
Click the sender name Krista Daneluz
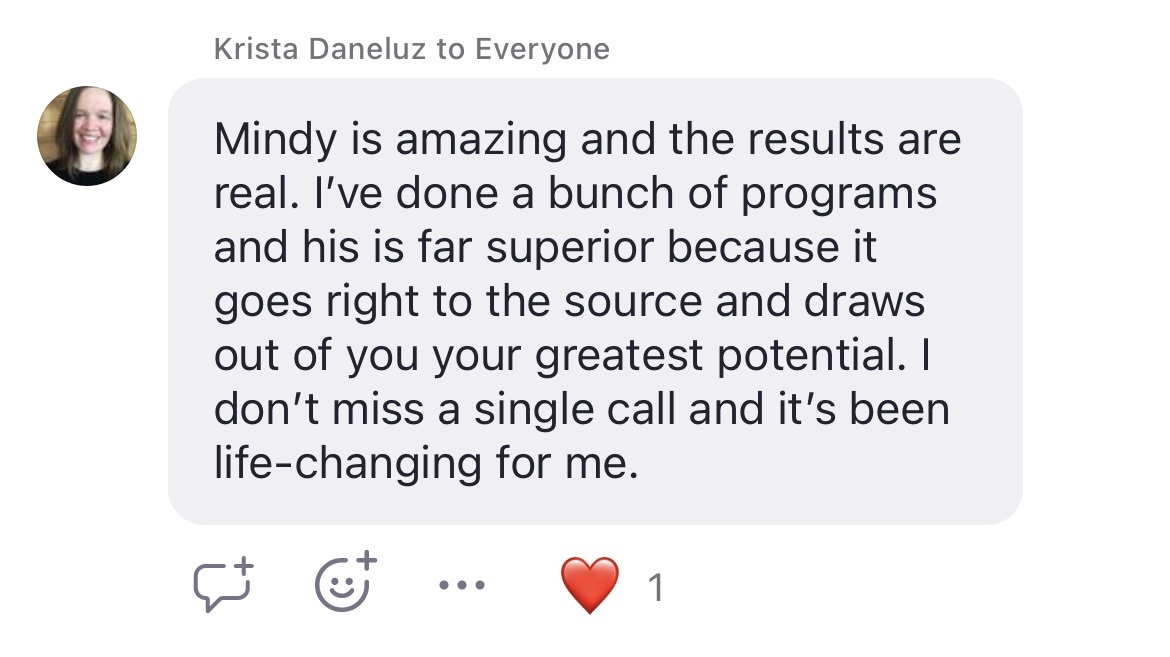click(x=321, y=49)
